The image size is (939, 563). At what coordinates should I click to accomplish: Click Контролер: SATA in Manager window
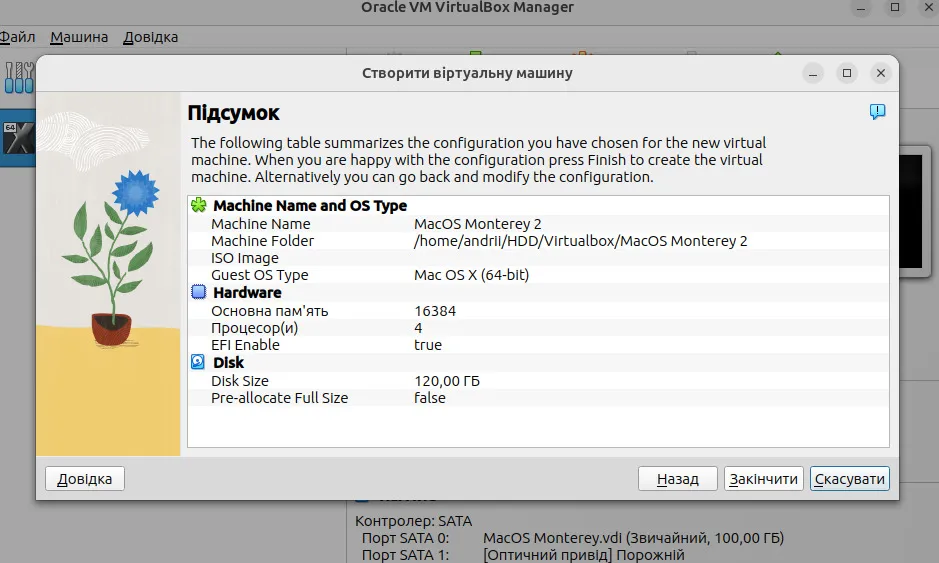pyautogui.click(x=413, y=521)
